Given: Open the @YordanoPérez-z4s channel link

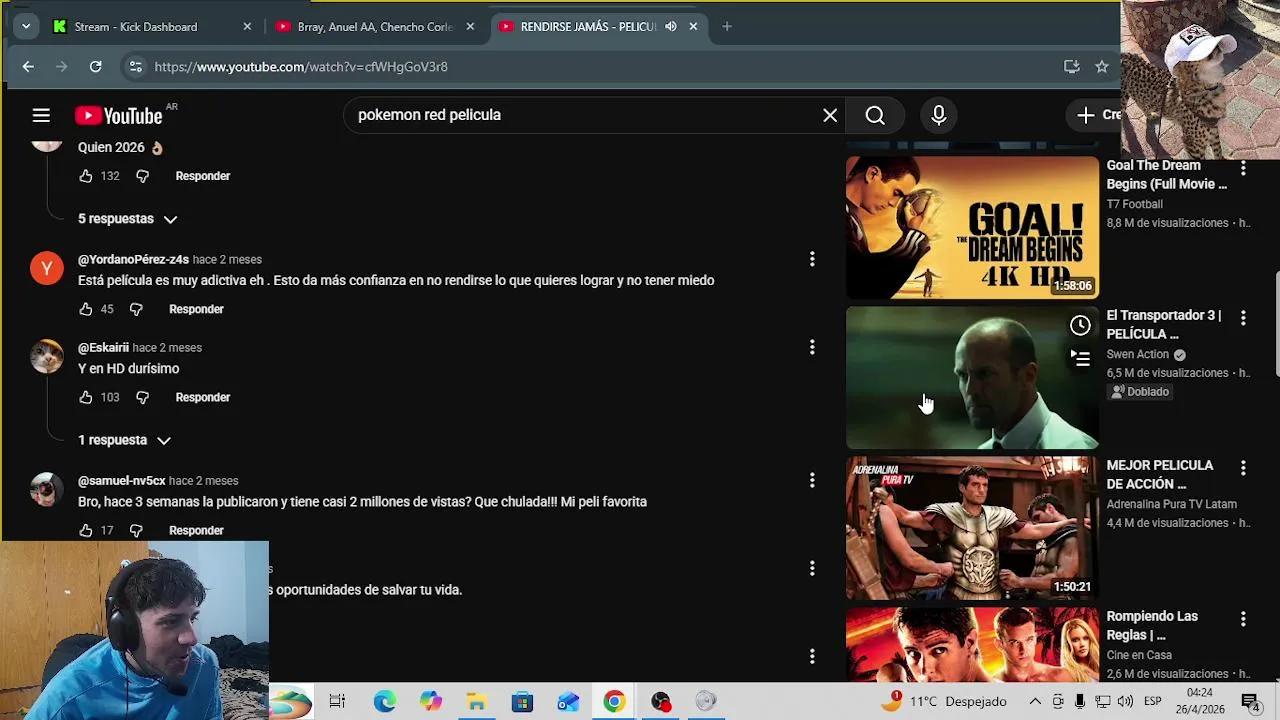Looking at the screenshot, I should 133,260.
